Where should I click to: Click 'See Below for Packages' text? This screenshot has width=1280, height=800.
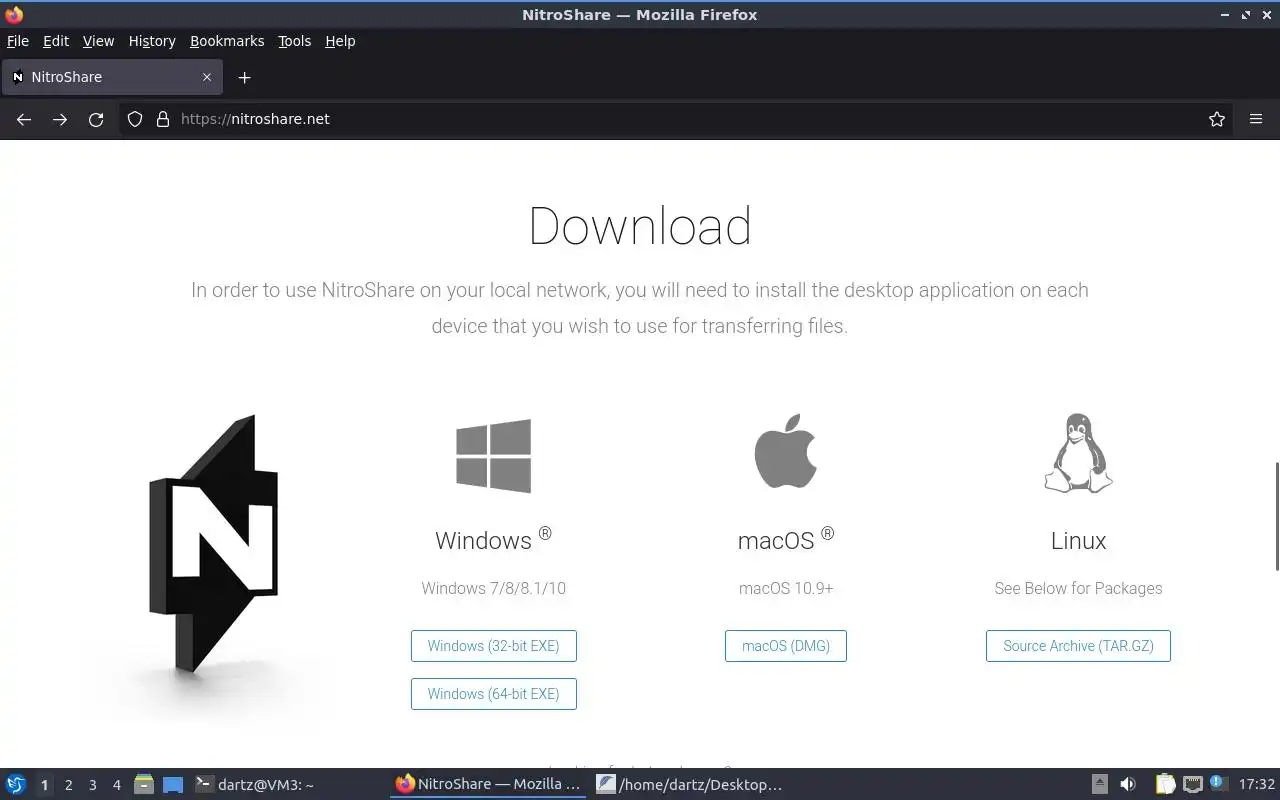(1078, 588)
